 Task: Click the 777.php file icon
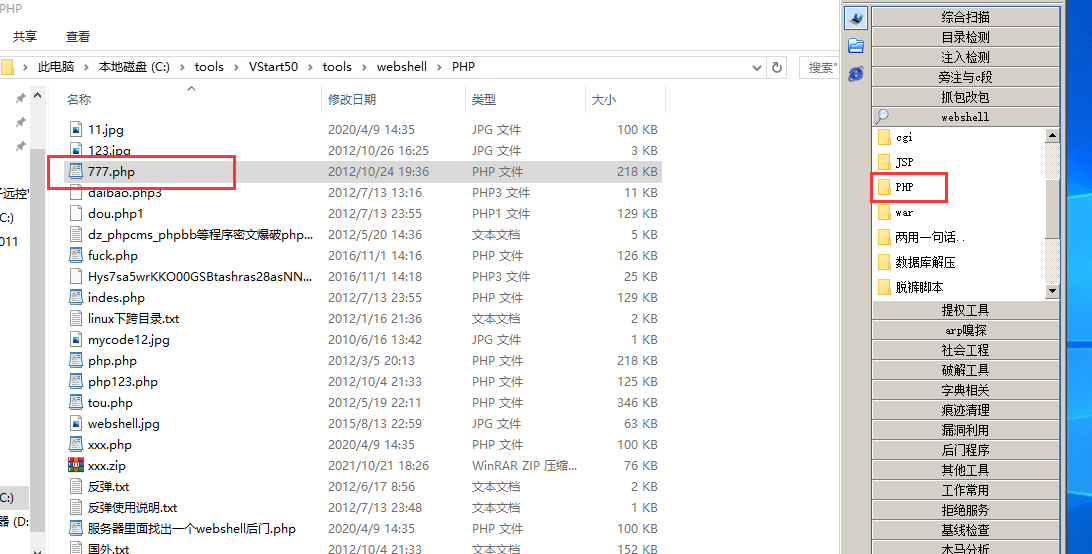(76, 172)
